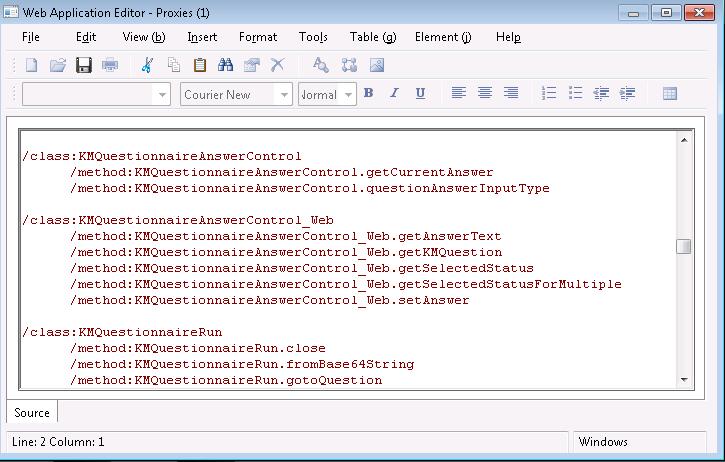Apply bulleted list
The image size is (725, 462).
[x=575, y=93]
